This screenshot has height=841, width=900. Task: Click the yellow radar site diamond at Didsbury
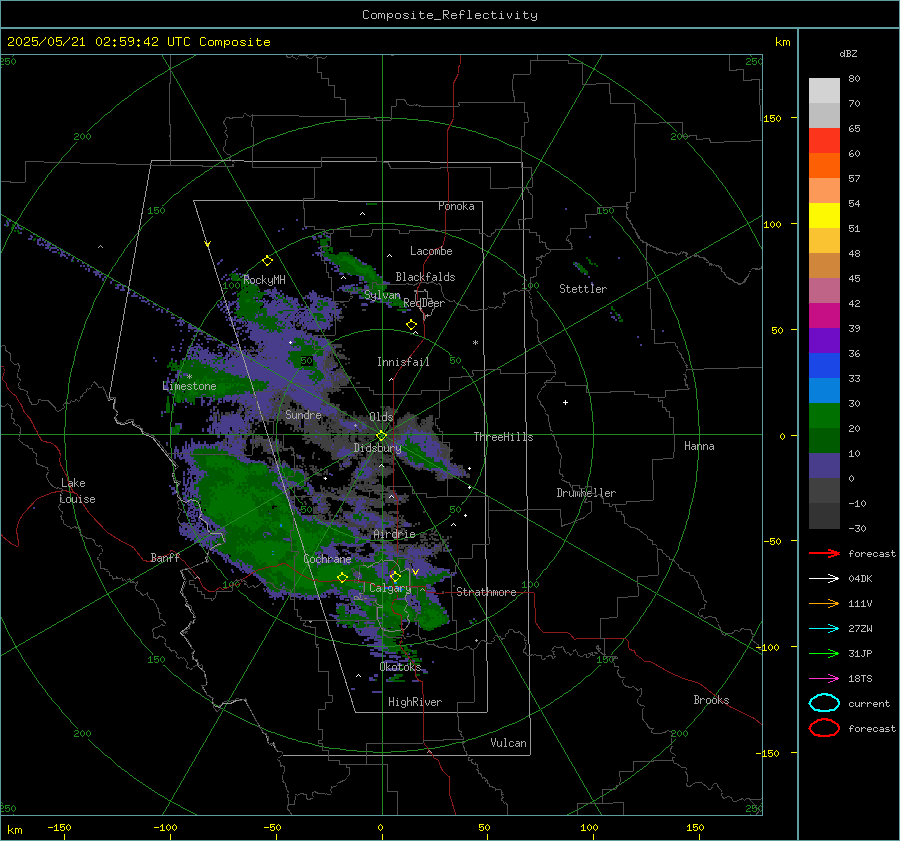381,436
